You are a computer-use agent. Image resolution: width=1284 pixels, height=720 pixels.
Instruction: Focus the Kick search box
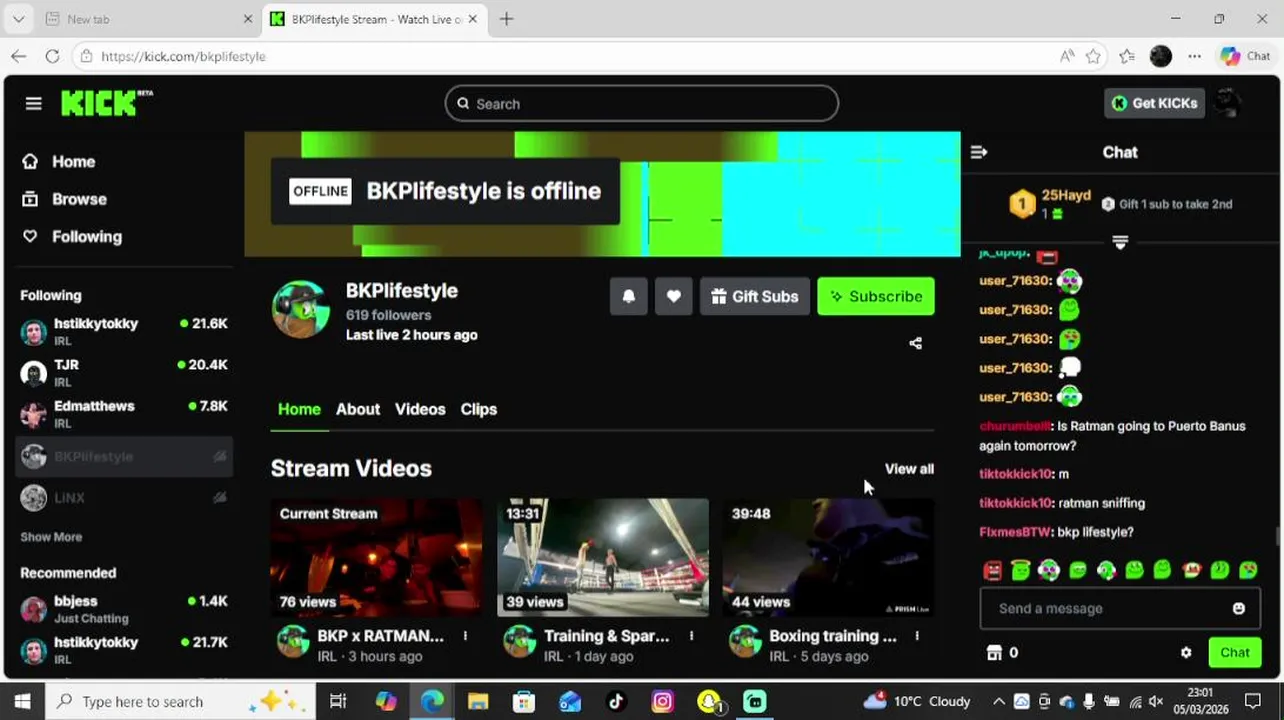[641, 103]
